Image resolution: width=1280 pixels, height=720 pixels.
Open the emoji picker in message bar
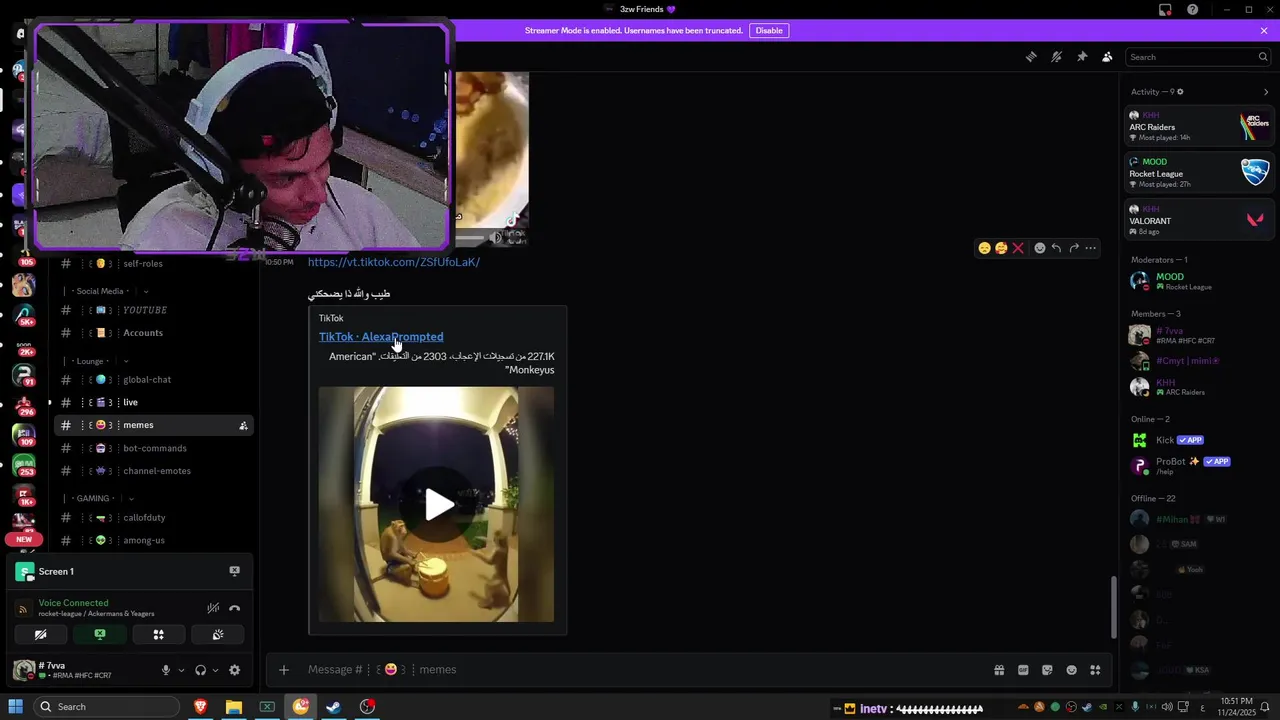[1072, 670]
